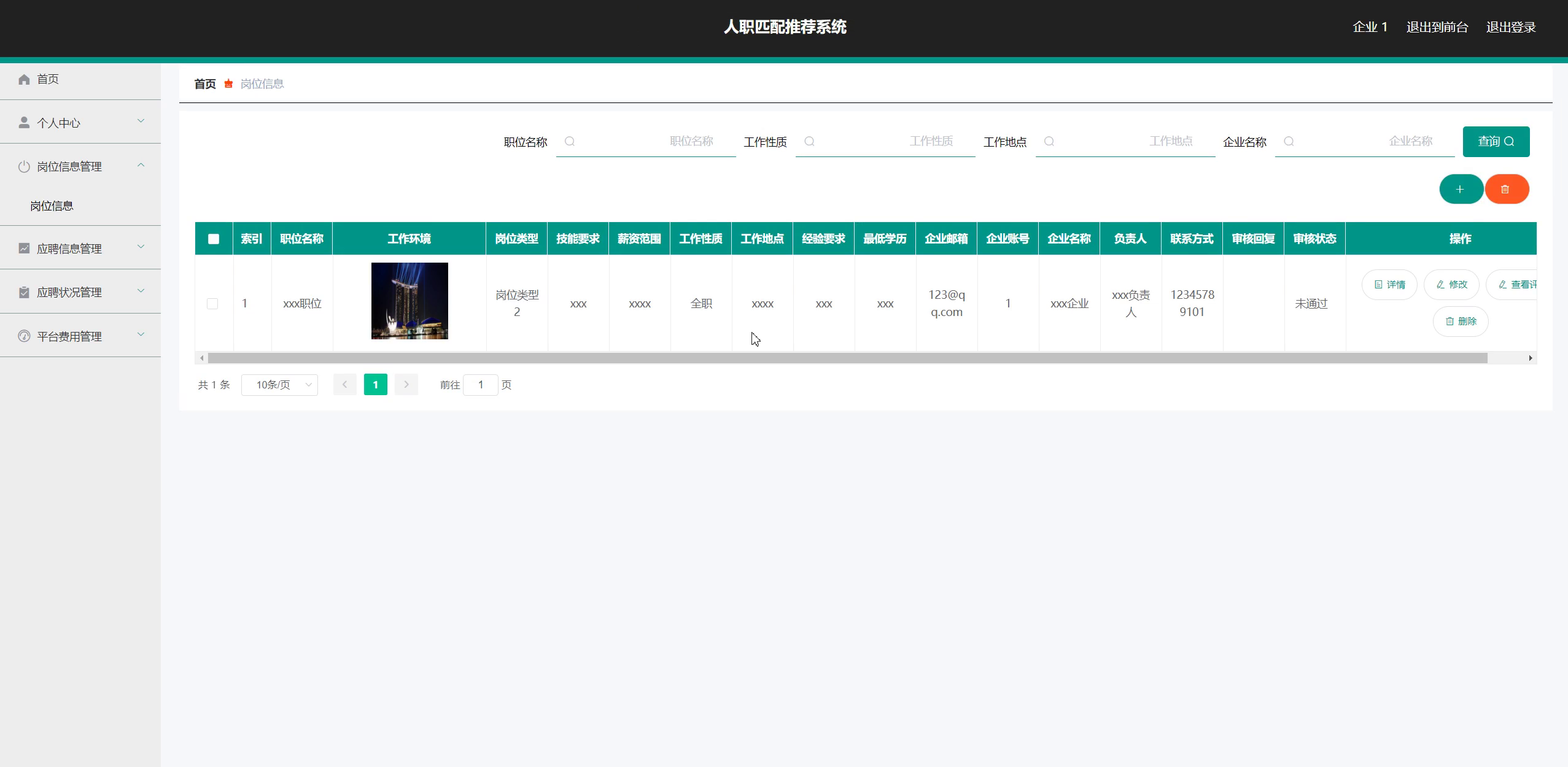
Task: Toggle the select-all header checkbox
Action: pyautogui.click(x=214, y=239)
